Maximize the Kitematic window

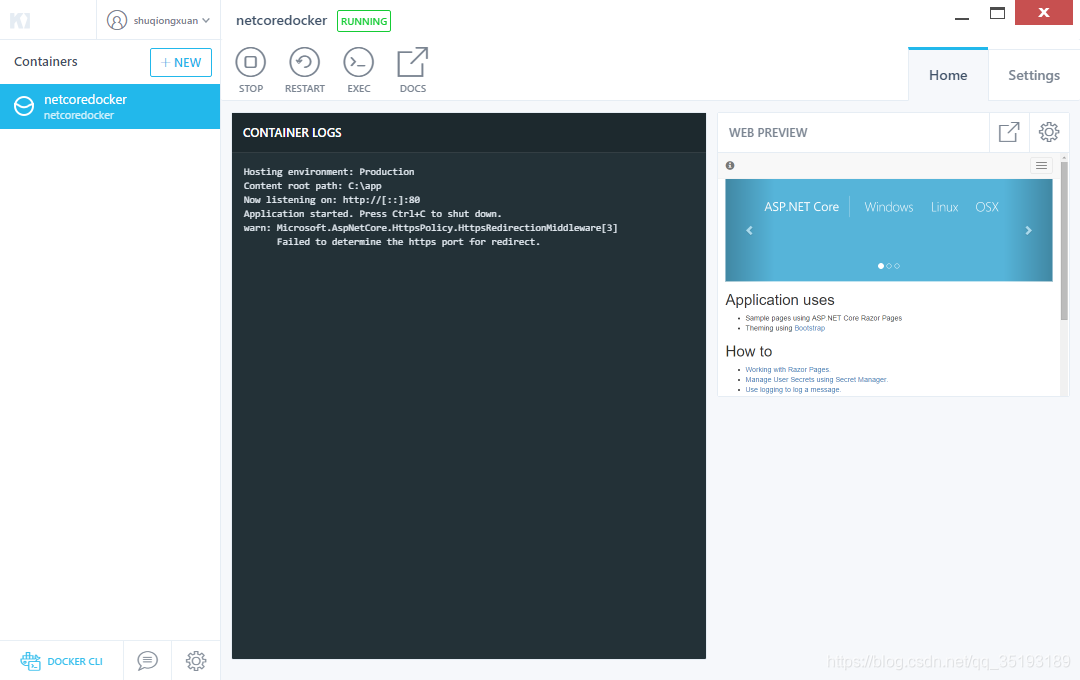[x=997, y=13]
